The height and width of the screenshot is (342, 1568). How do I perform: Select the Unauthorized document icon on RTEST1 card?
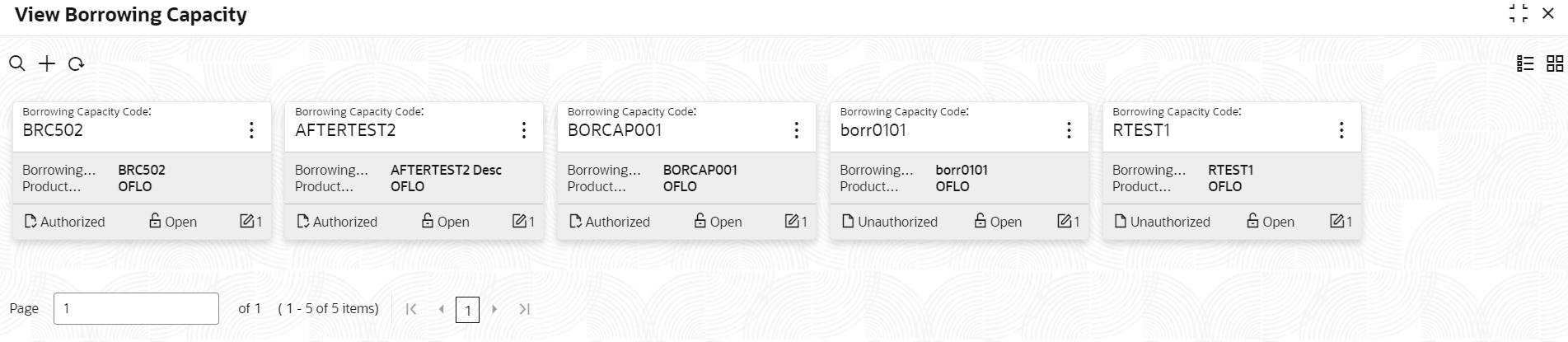(x=1120, y=221)
